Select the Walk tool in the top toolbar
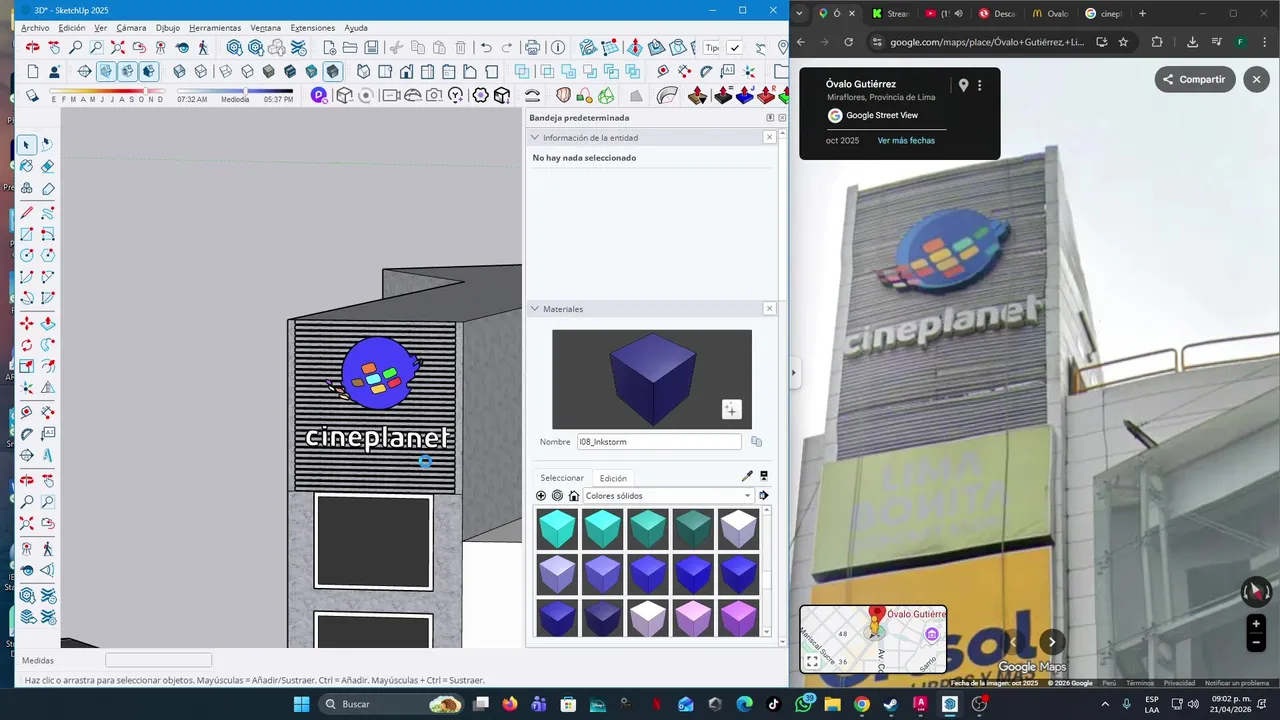1280x720 pixels. click(203, 47)
